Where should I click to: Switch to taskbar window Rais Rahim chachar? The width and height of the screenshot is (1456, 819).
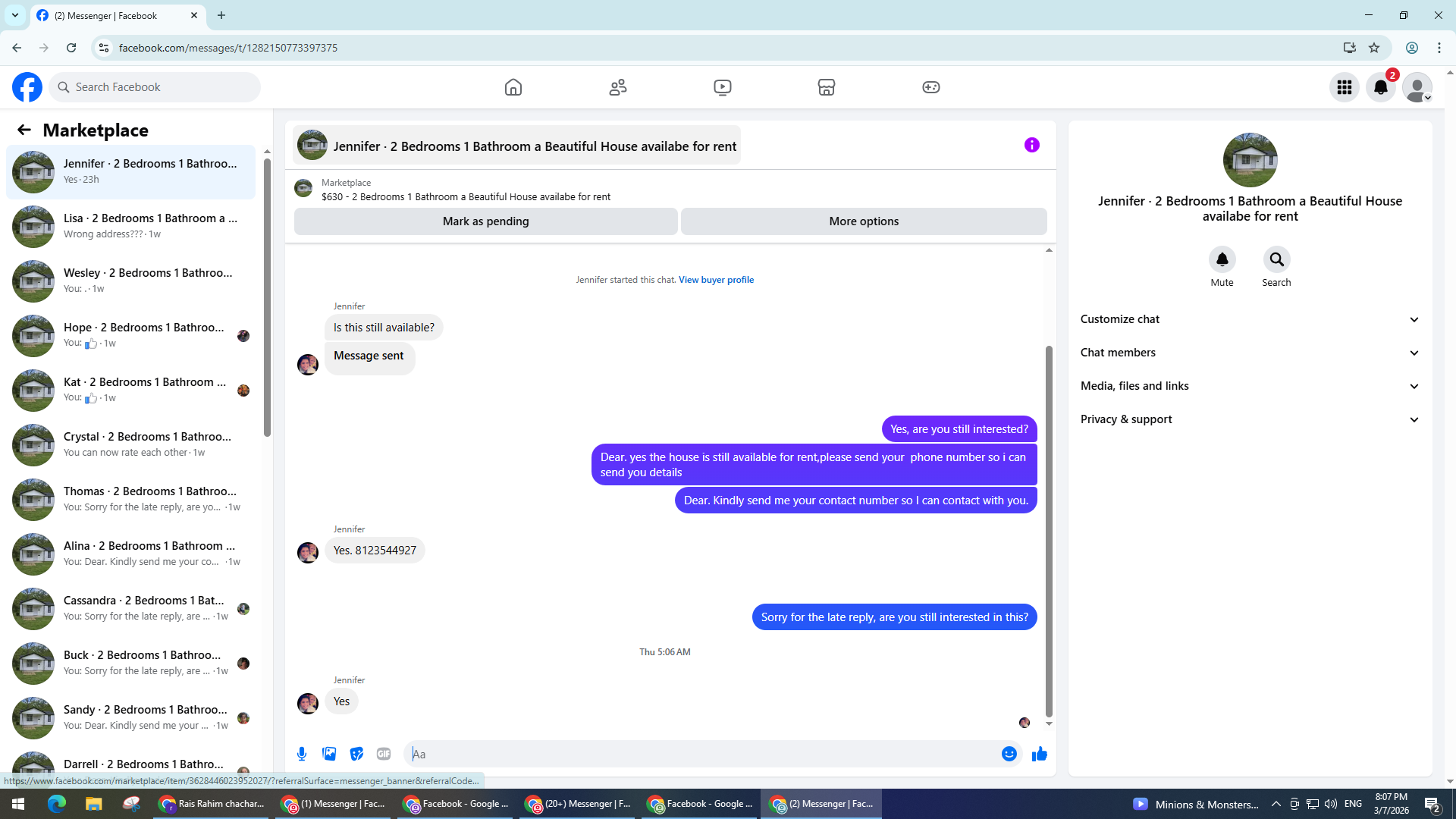pos(212,804)
